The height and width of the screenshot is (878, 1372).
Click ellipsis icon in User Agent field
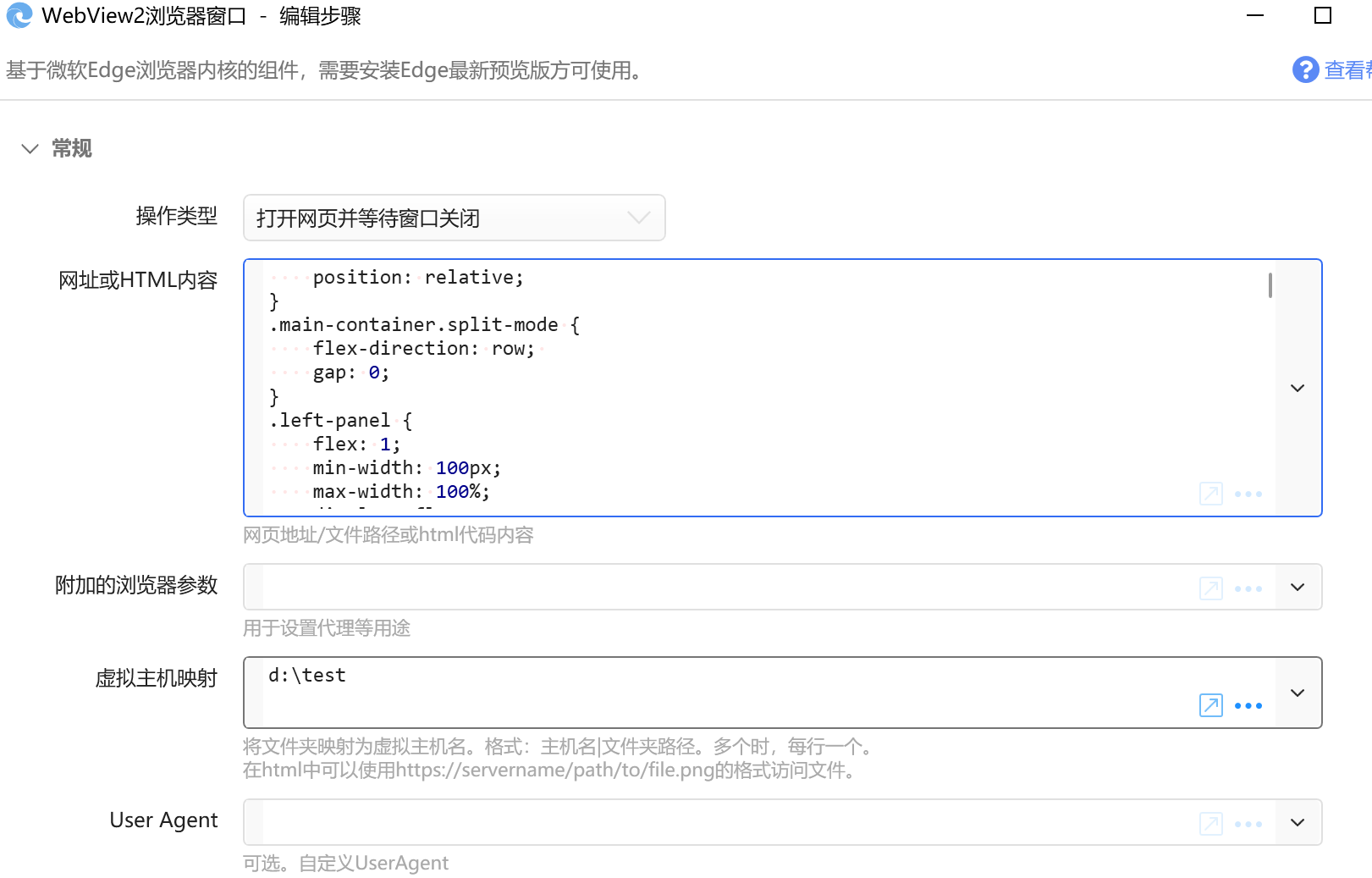[1248, 824]
